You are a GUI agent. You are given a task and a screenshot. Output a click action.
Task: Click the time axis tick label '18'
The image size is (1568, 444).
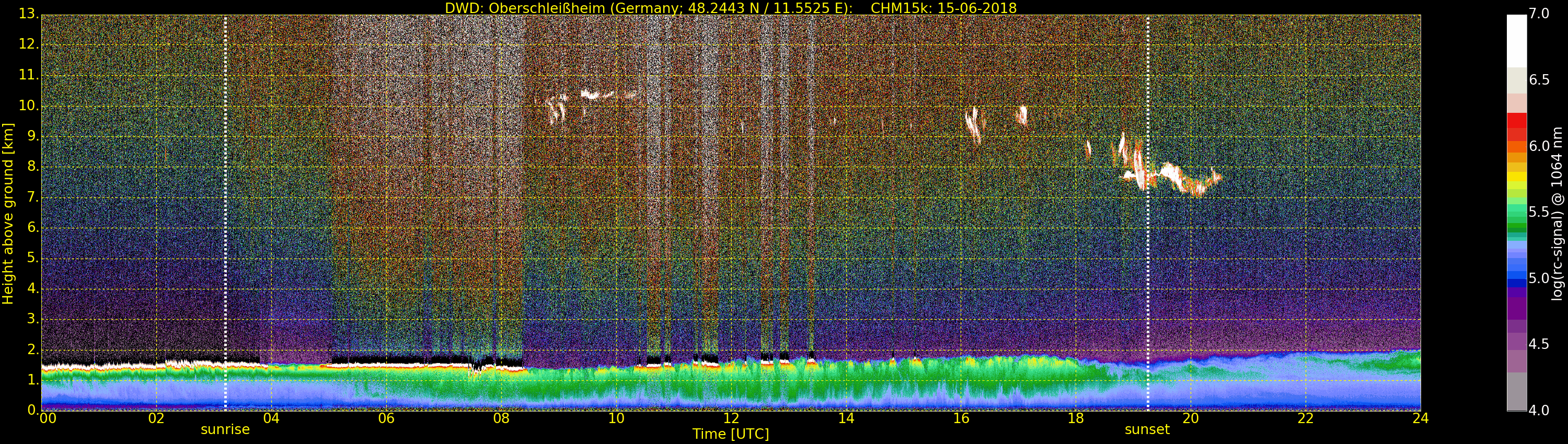[x=1076, y=418]
